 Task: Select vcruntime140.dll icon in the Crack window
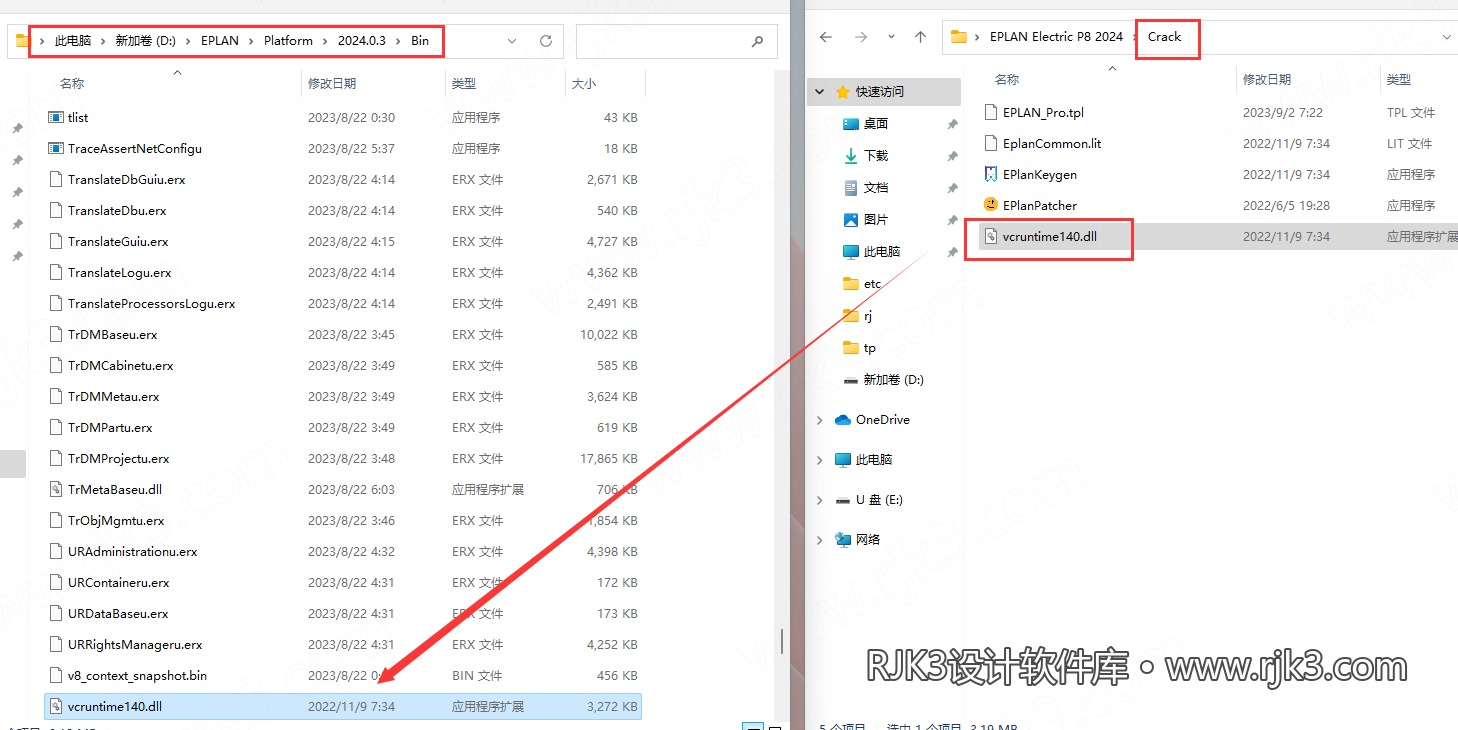click(x=991, y=236)
